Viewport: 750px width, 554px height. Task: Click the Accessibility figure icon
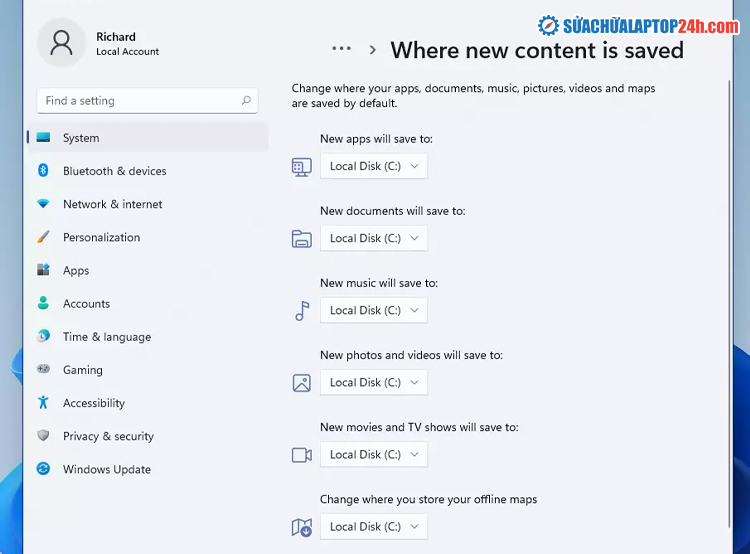click(43, 403)
